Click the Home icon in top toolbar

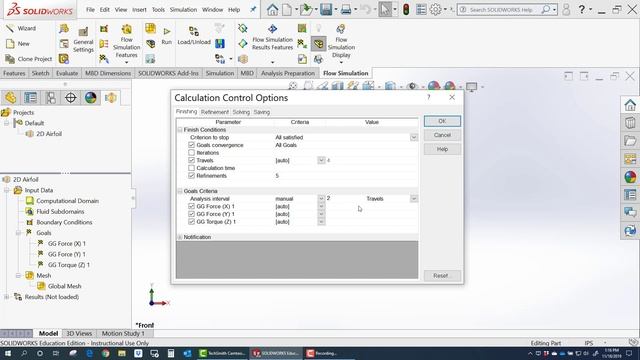point(272,9)
